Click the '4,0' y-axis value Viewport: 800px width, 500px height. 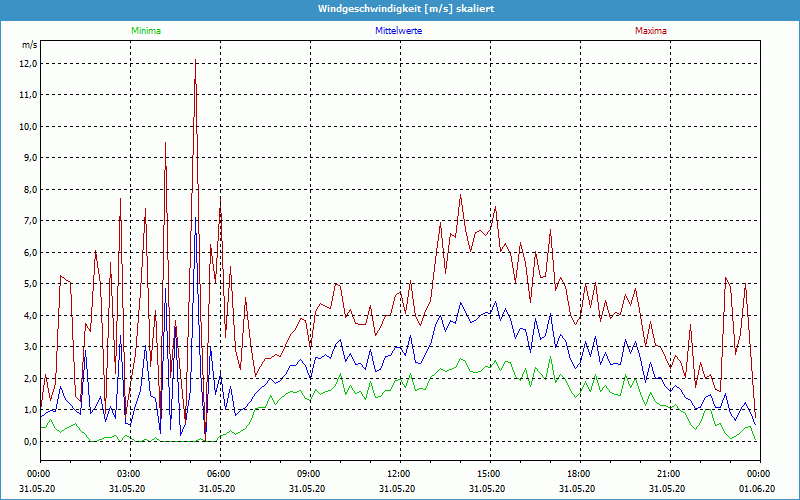click(x=30, y=316)
